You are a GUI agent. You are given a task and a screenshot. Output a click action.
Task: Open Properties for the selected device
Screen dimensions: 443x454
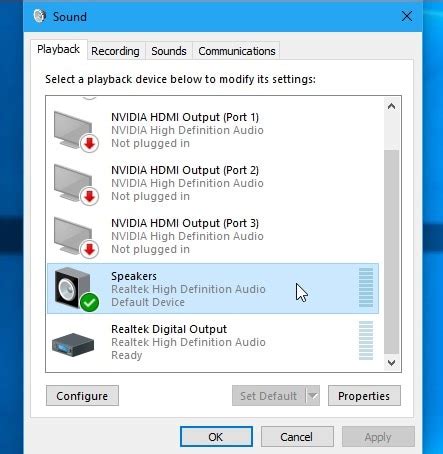coord(364,396)
